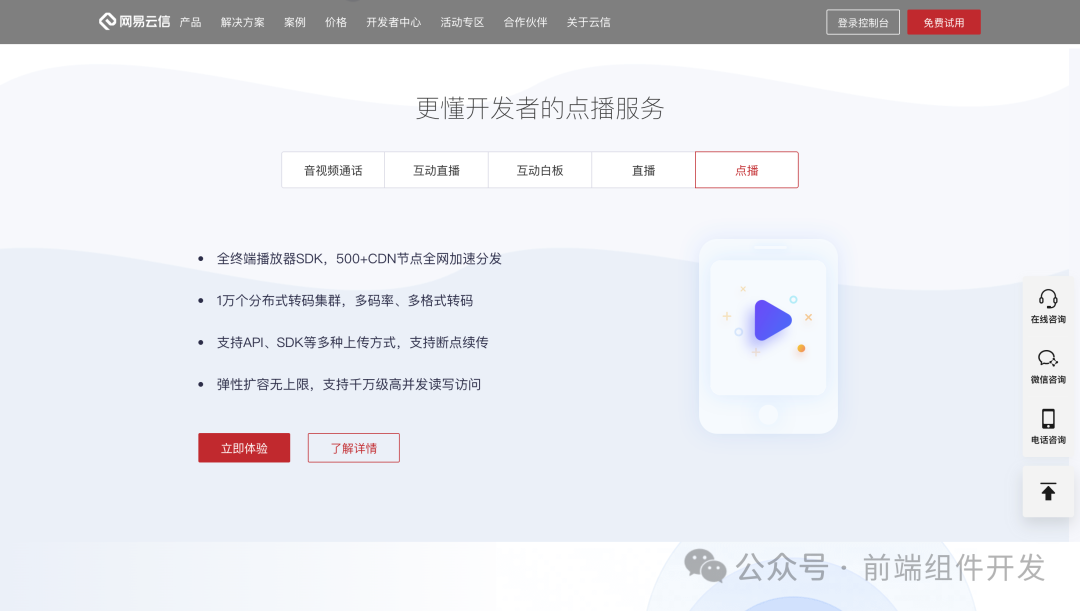Open the 直播 tab

coord(643,170)
